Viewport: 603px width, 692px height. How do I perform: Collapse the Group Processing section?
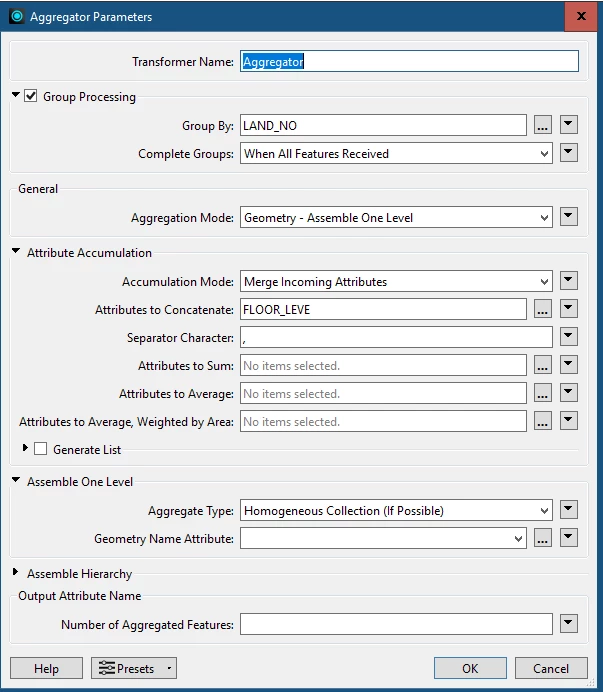click(x=16, y=95)
